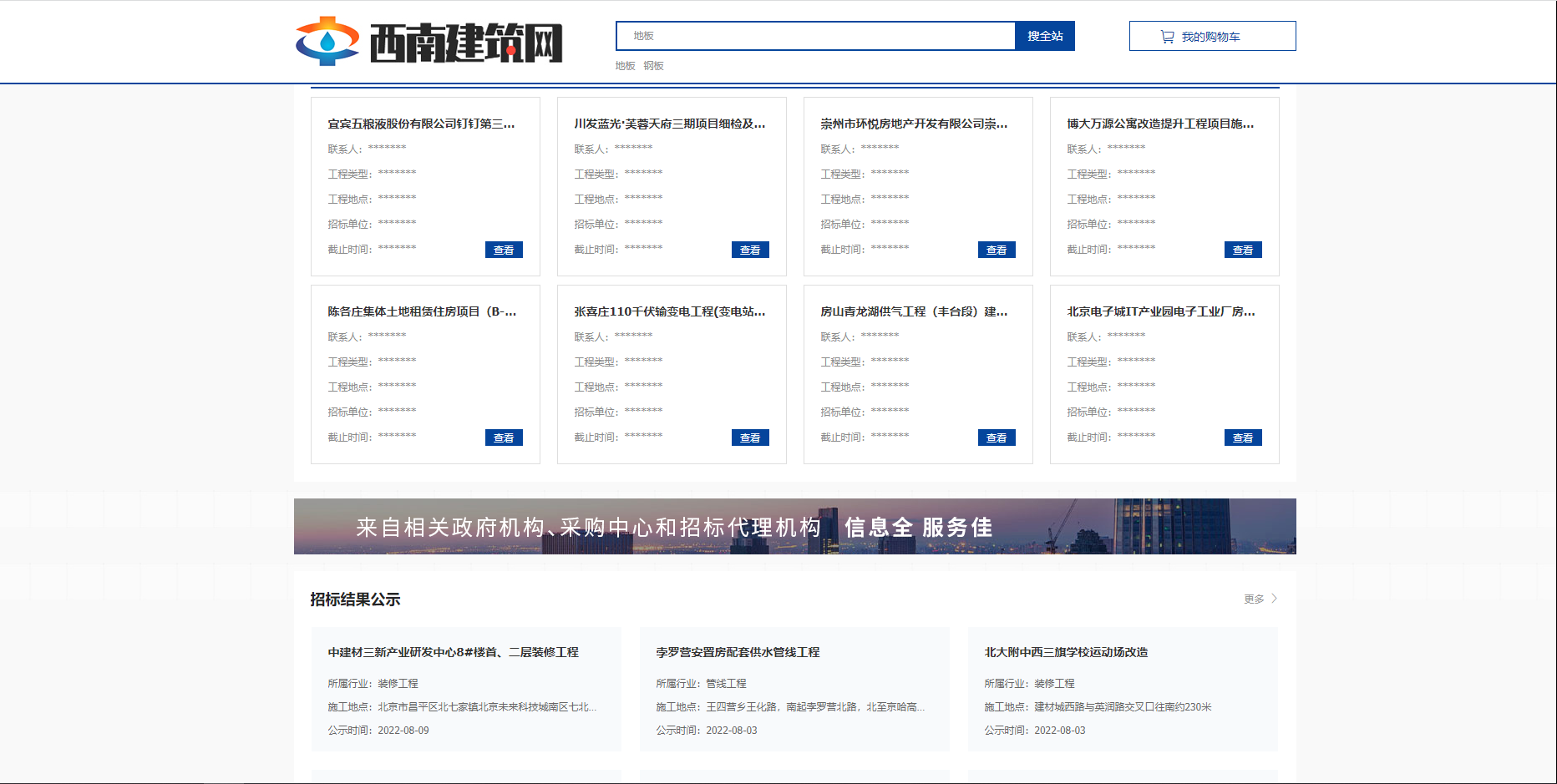Open 北大附中西三旗学校运动场改造 result
Viewport: 1557px width, 784px height.
1066,652
